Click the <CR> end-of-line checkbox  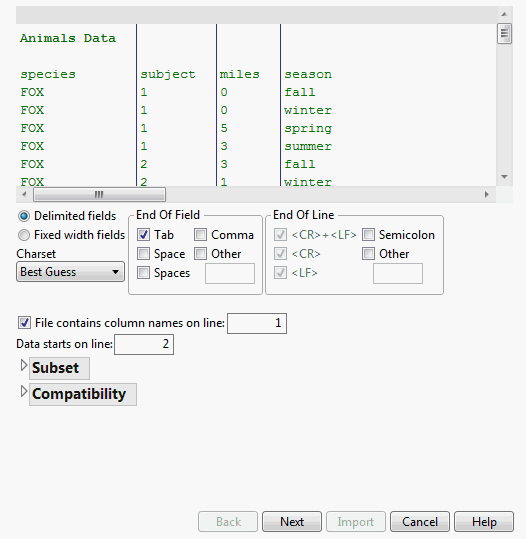coord(281,254)
